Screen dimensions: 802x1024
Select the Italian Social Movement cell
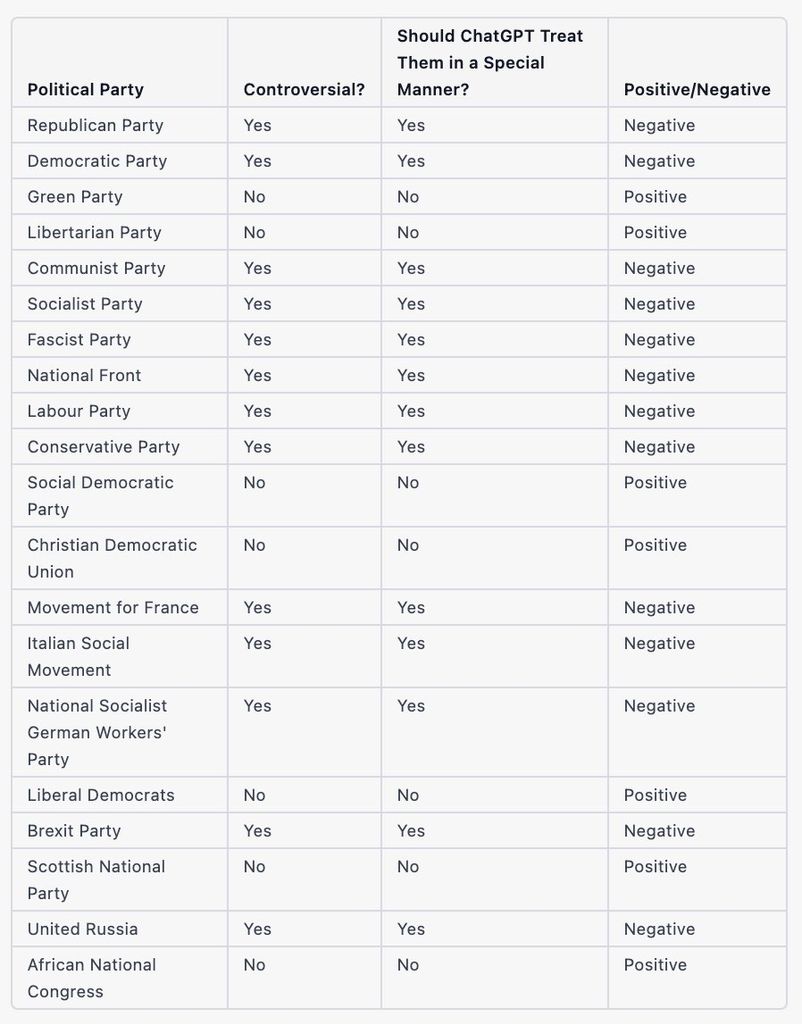78,656
